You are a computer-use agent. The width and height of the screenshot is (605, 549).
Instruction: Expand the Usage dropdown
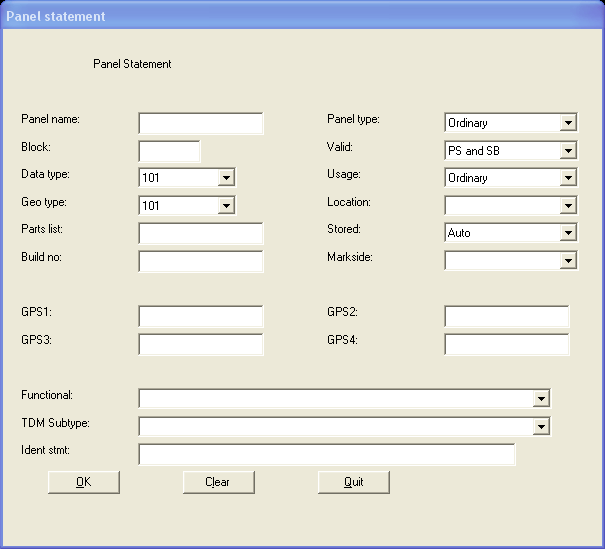pos(511,178)
